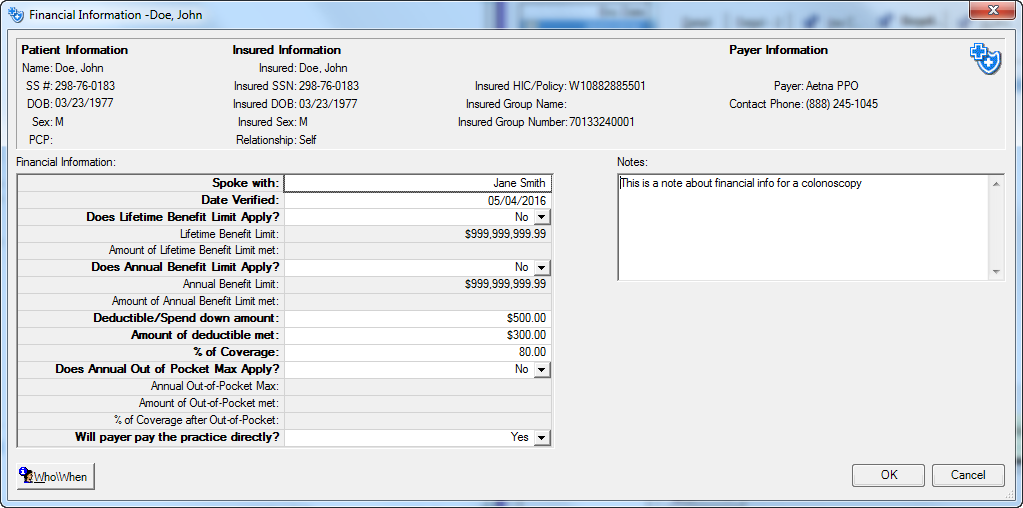The image size is (1023, 508).
Task: Click the % of Coverage value field
Action: pyautogui.click(x=418, y=352)
